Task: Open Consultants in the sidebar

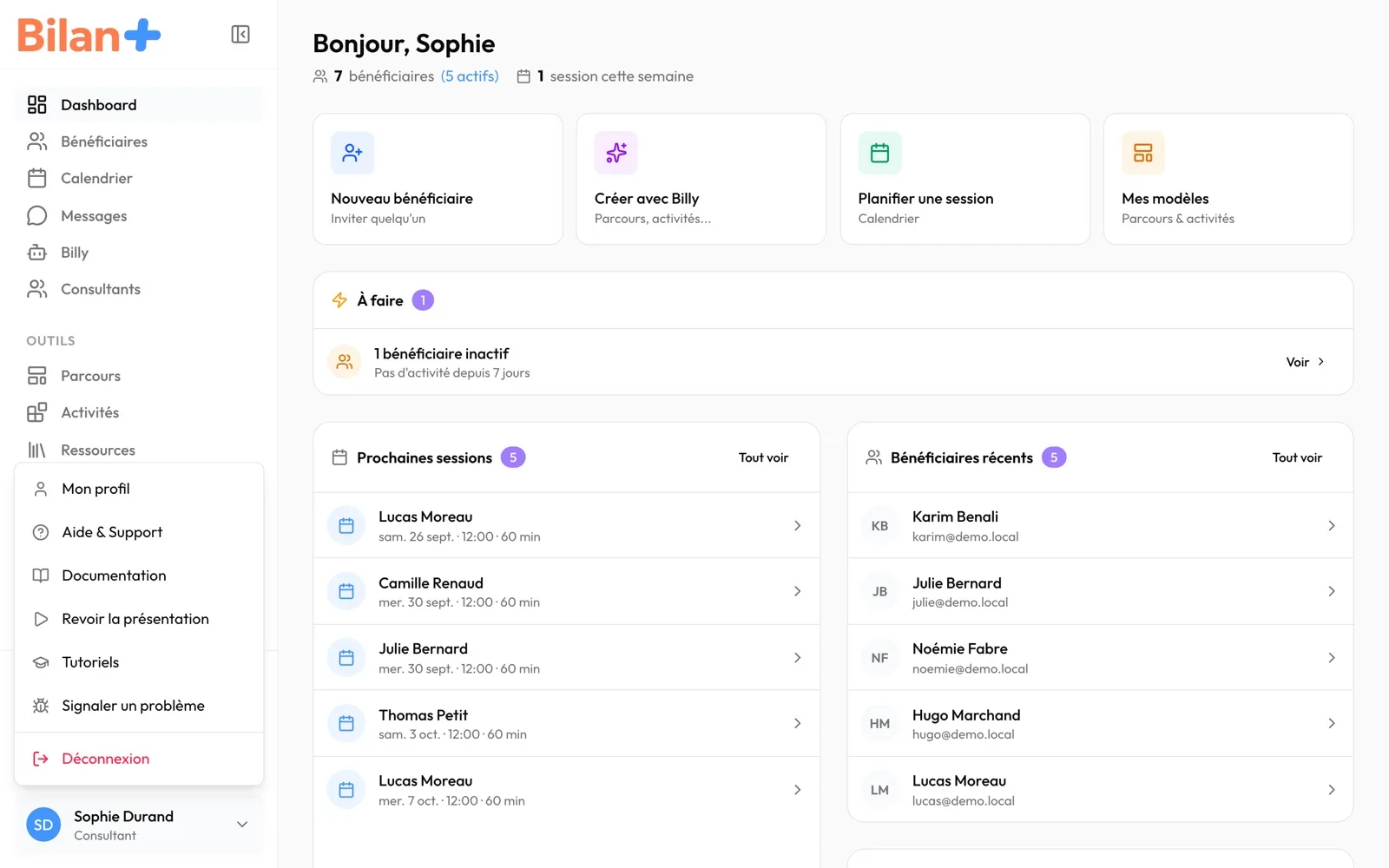Action: (x=139, y=289)
